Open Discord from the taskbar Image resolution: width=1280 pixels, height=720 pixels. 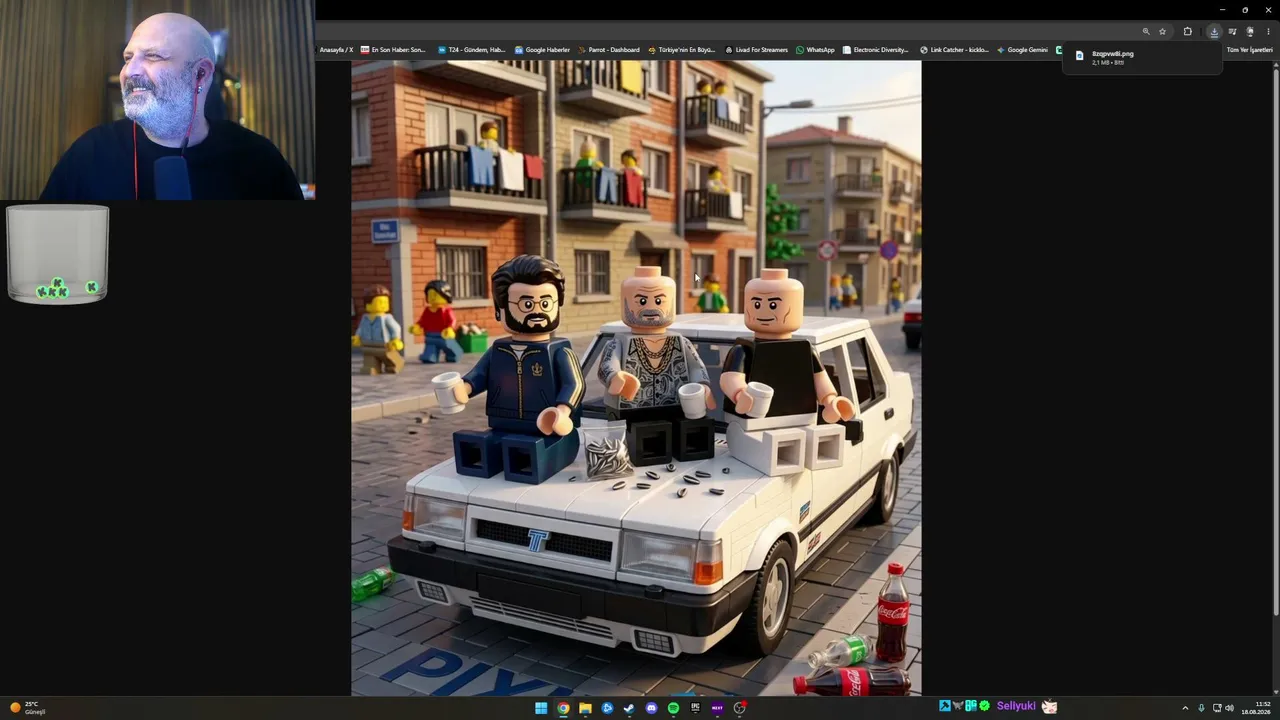[651, 708]
